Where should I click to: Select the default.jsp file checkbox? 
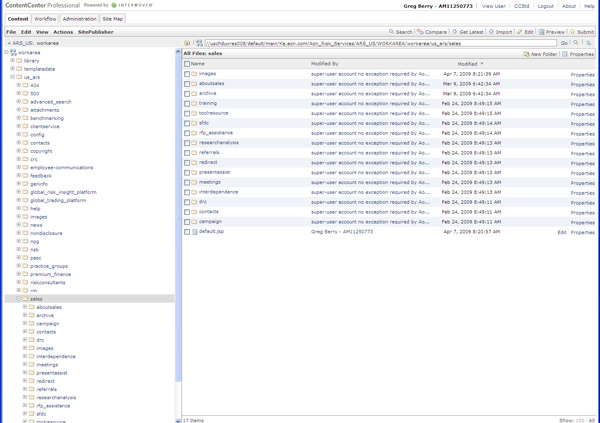187,231
